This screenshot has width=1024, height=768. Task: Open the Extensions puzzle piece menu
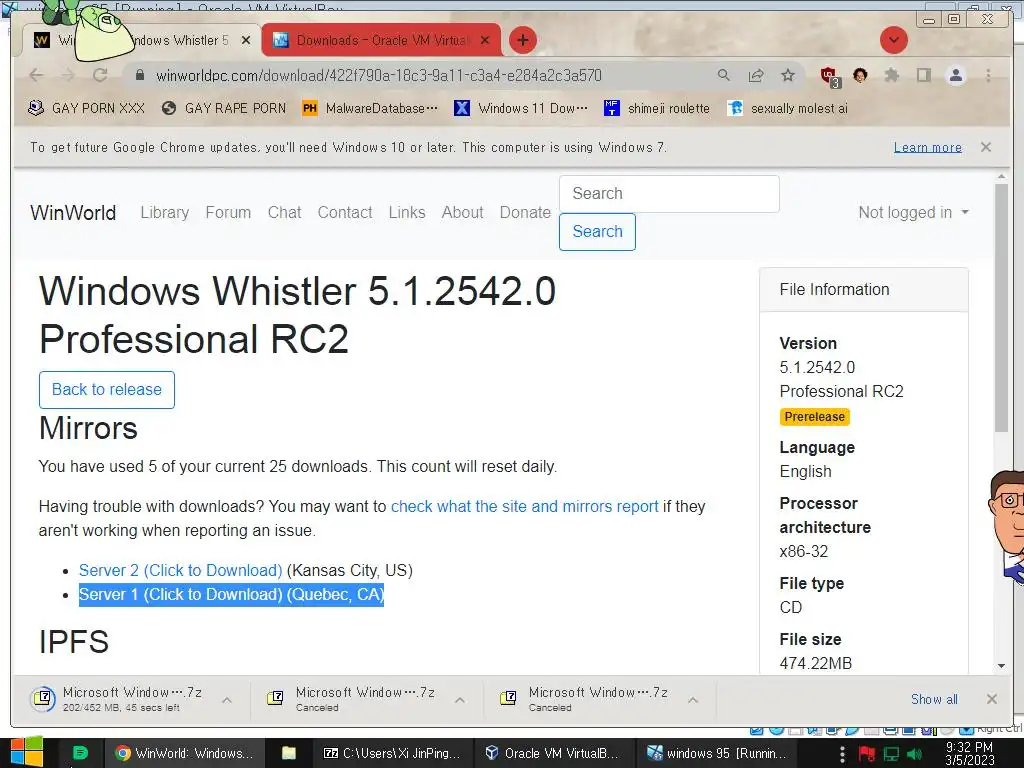(x=891, y=75)
